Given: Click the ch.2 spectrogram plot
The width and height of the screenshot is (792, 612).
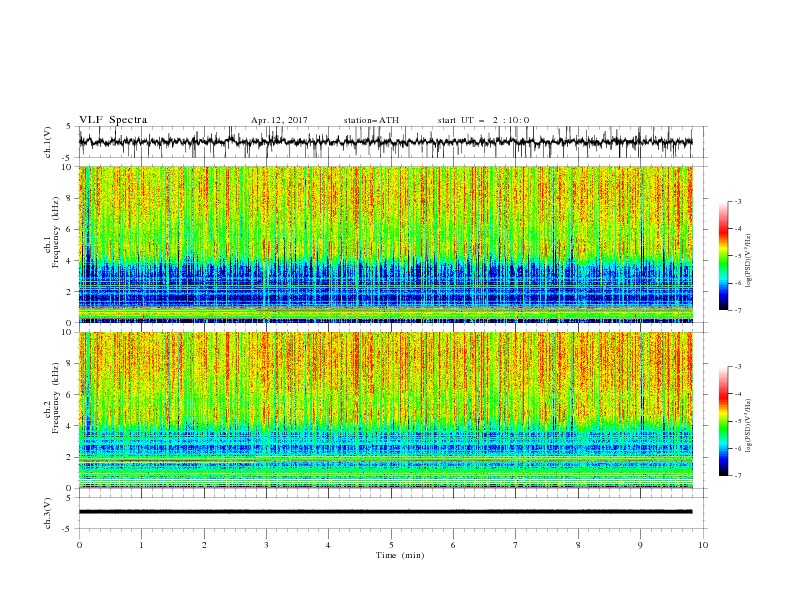Looking at the screenshot, I should pyautogui.click(x=385, y=410).
